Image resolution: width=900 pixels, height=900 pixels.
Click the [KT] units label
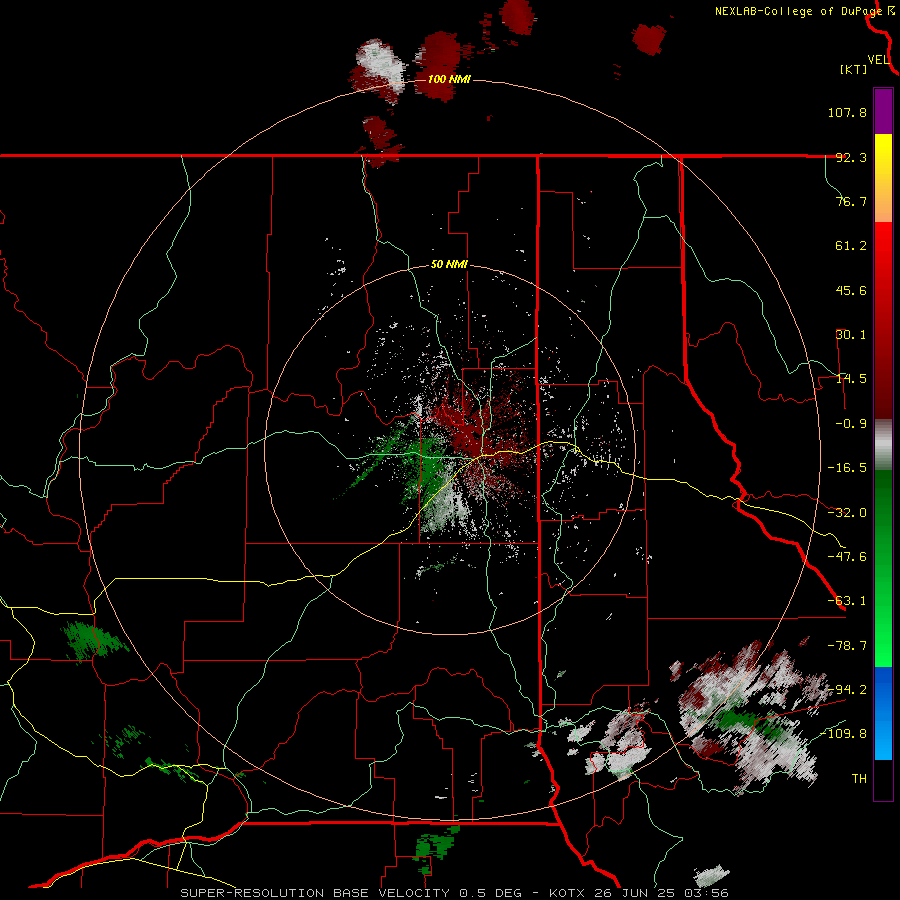(854, 69)
